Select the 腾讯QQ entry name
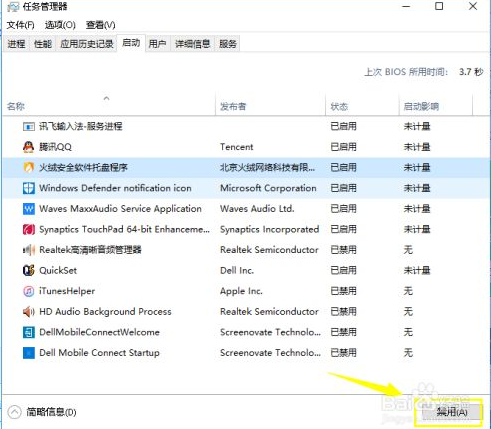The height and width of the screenshot is (429, 491). (x=55, y=147)
